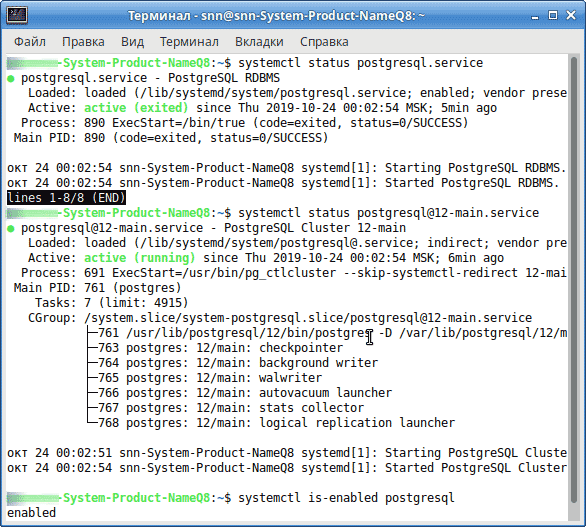Click the '763 postgres: 12/main: checkpointer' line
Screen dimensions: 586x527
220,348
